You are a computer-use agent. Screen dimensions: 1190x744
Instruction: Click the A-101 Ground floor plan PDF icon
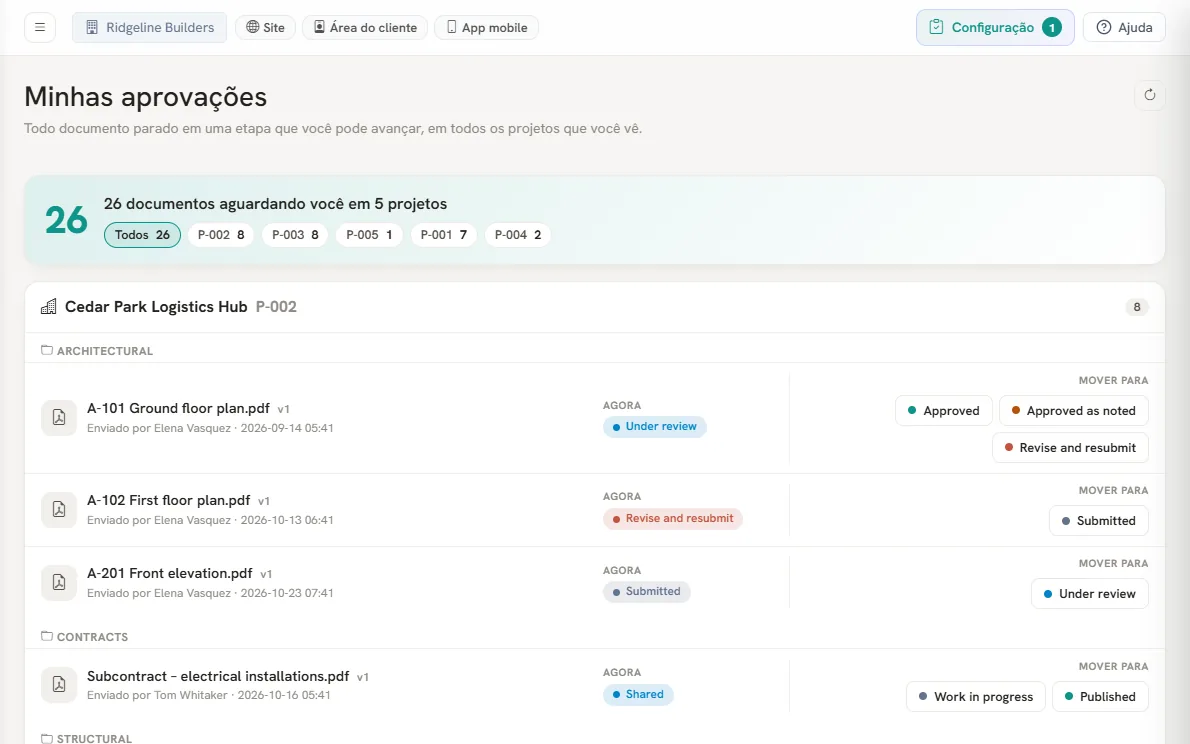[58, 418]
